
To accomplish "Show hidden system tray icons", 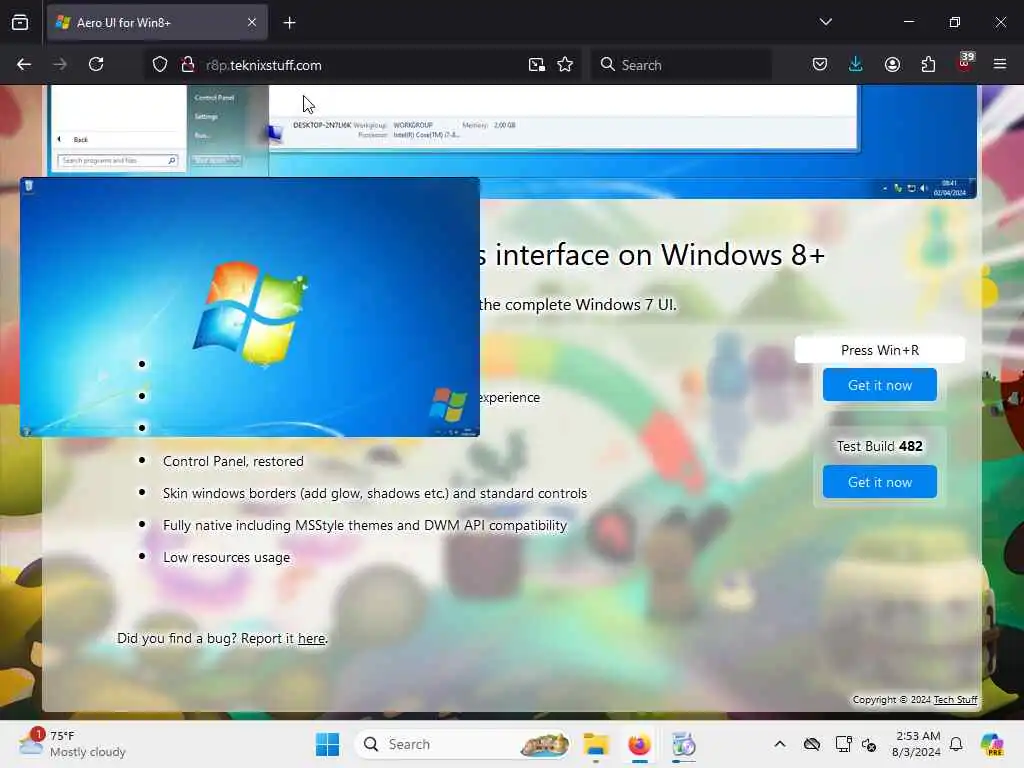I will tap(780, 744).
